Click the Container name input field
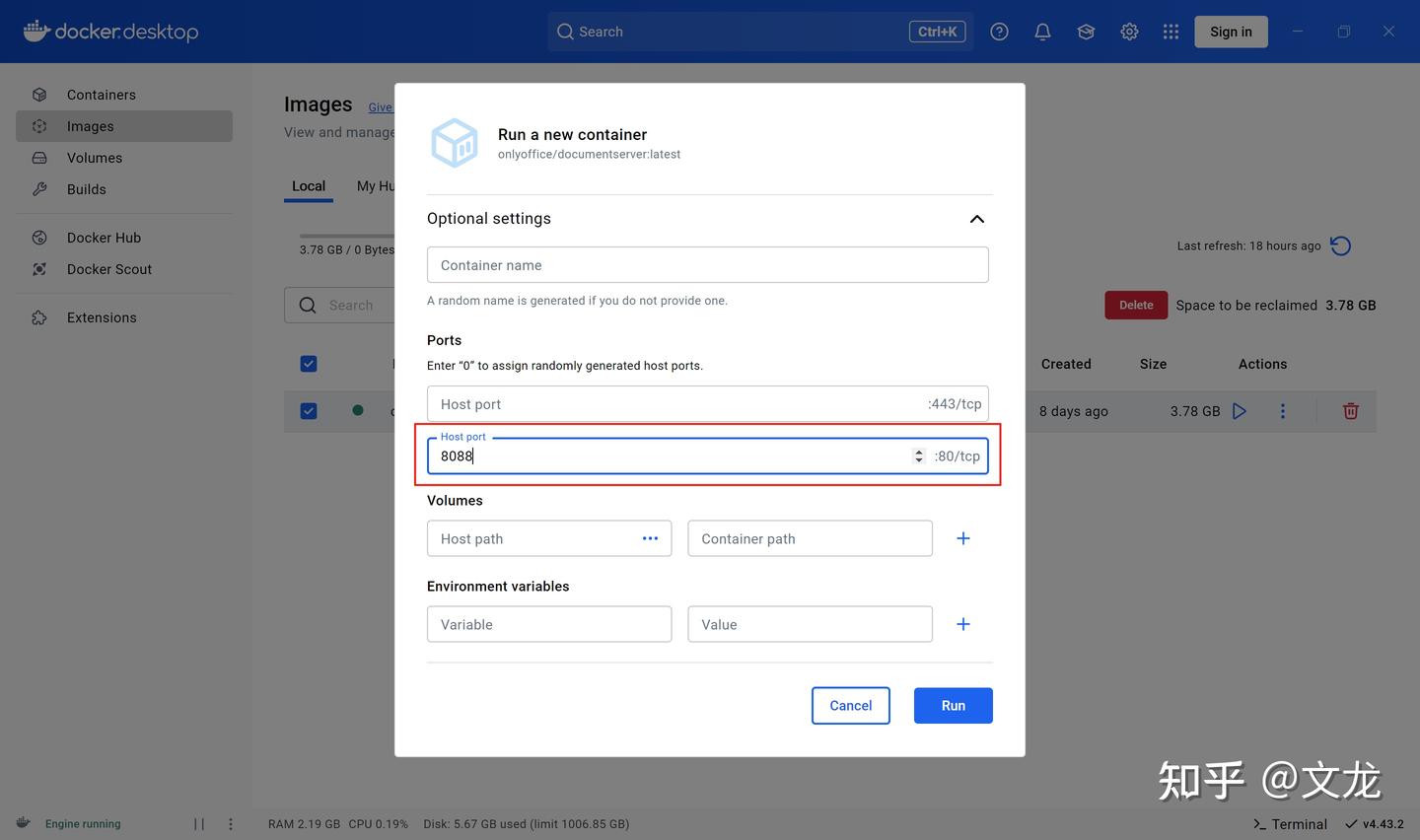The image size is (1420, 840). 707,264
